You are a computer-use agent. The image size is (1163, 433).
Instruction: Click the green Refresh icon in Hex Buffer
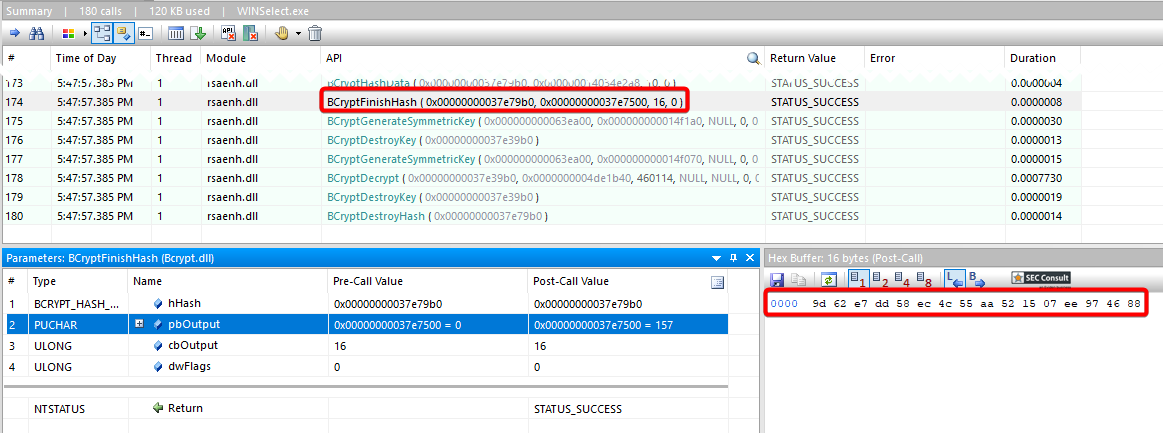coord(828,279)
